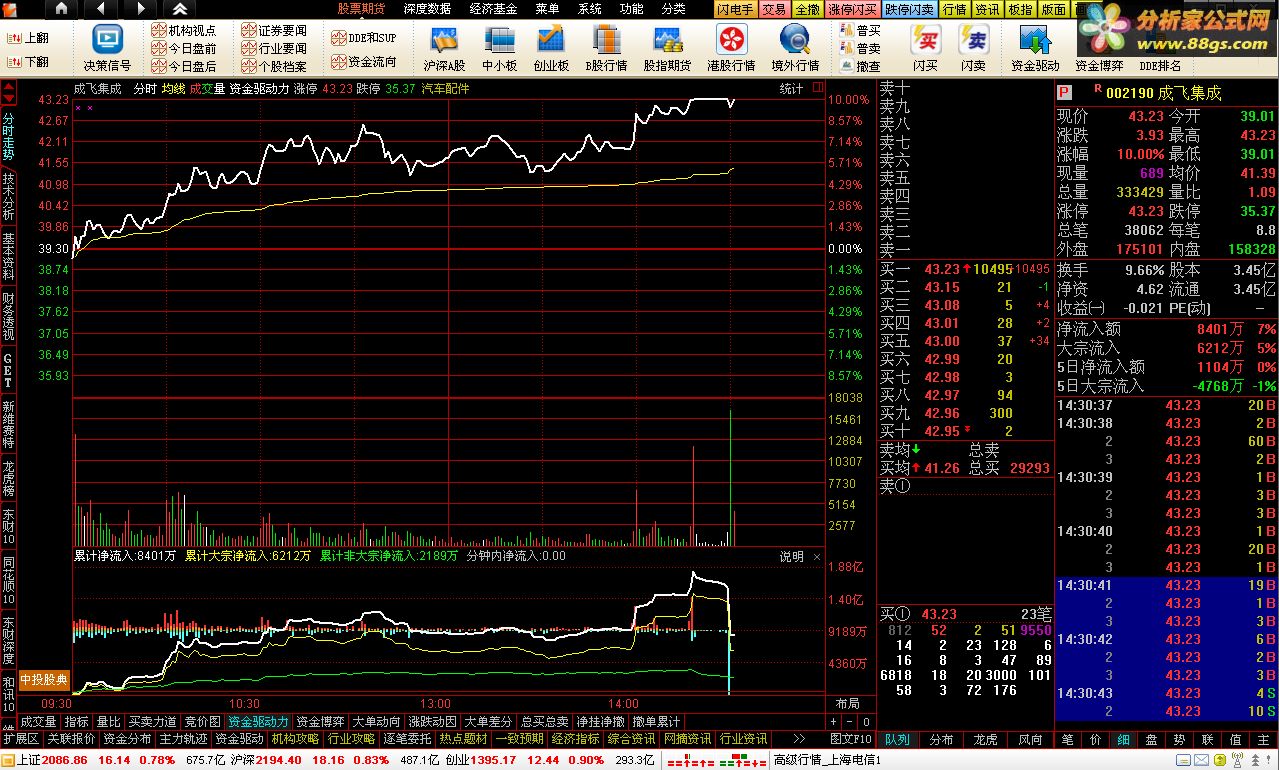The height and width of the screenshot is (770, 1279).
Task: Open 机构视点 toolbar item
Action: tap(184, 30)
